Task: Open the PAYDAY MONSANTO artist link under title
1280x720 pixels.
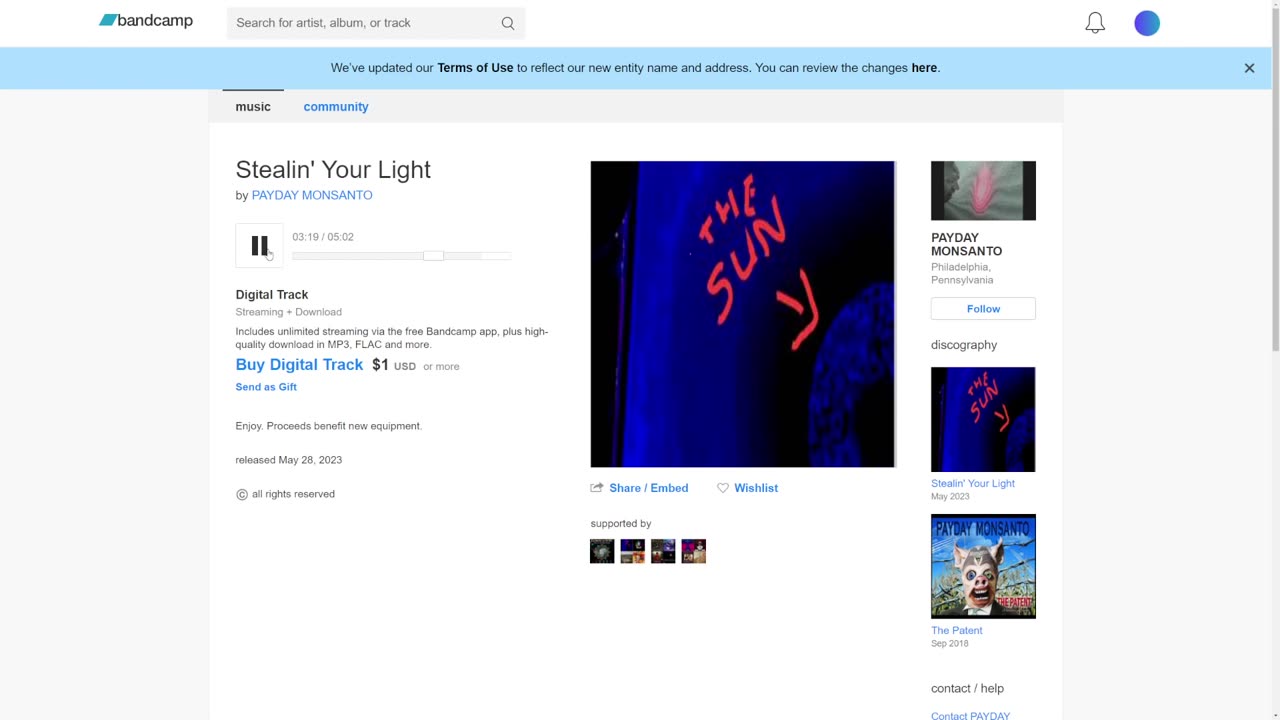Action: pos(312,195)
